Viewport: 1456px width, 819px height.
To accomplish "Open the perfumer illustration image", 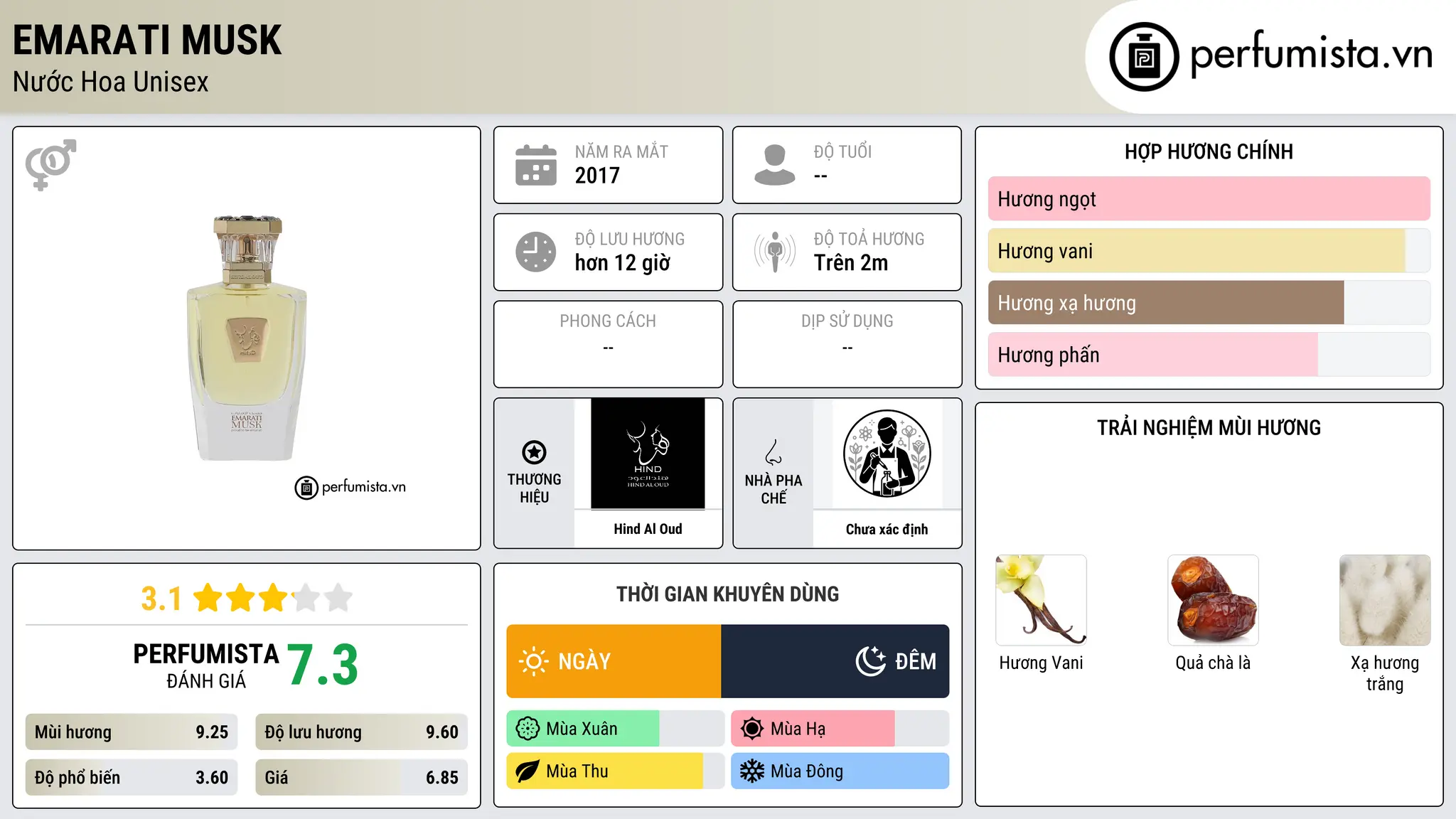I will tap(887, 454).
